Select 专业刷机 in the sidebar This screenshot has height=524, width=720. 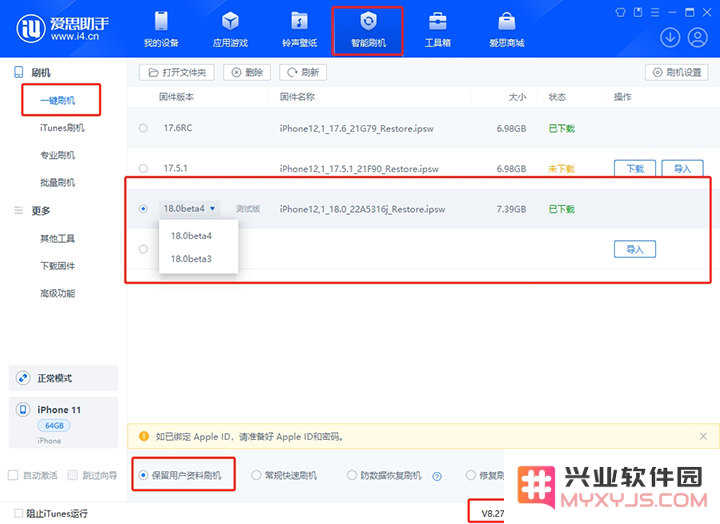pos(57,155)
